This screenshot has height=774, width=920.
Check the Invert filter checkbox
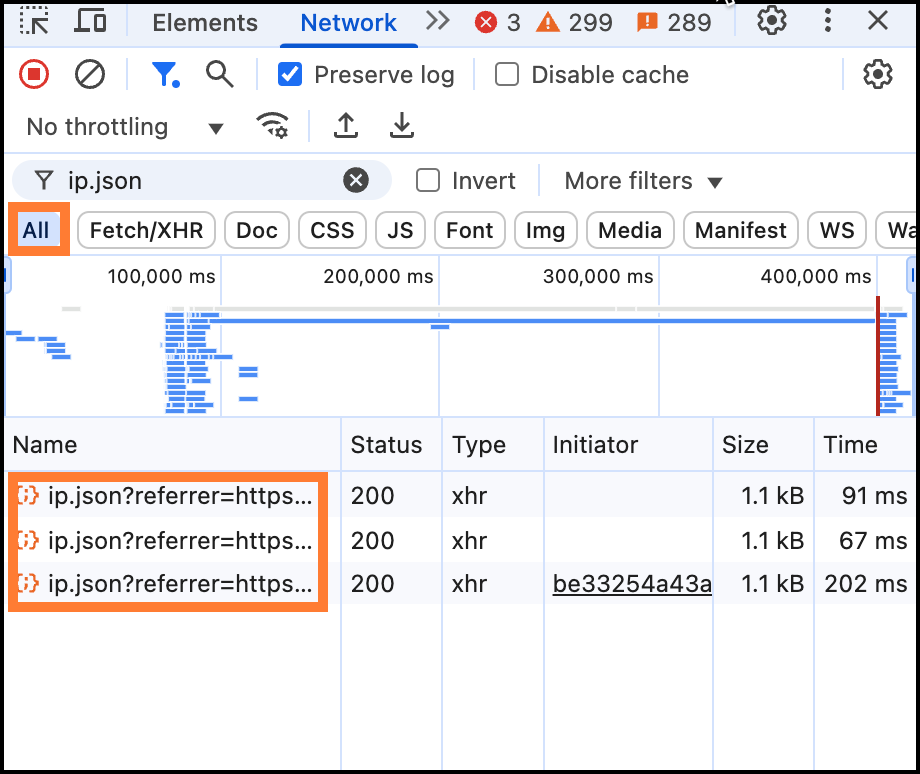pos(428,180)
